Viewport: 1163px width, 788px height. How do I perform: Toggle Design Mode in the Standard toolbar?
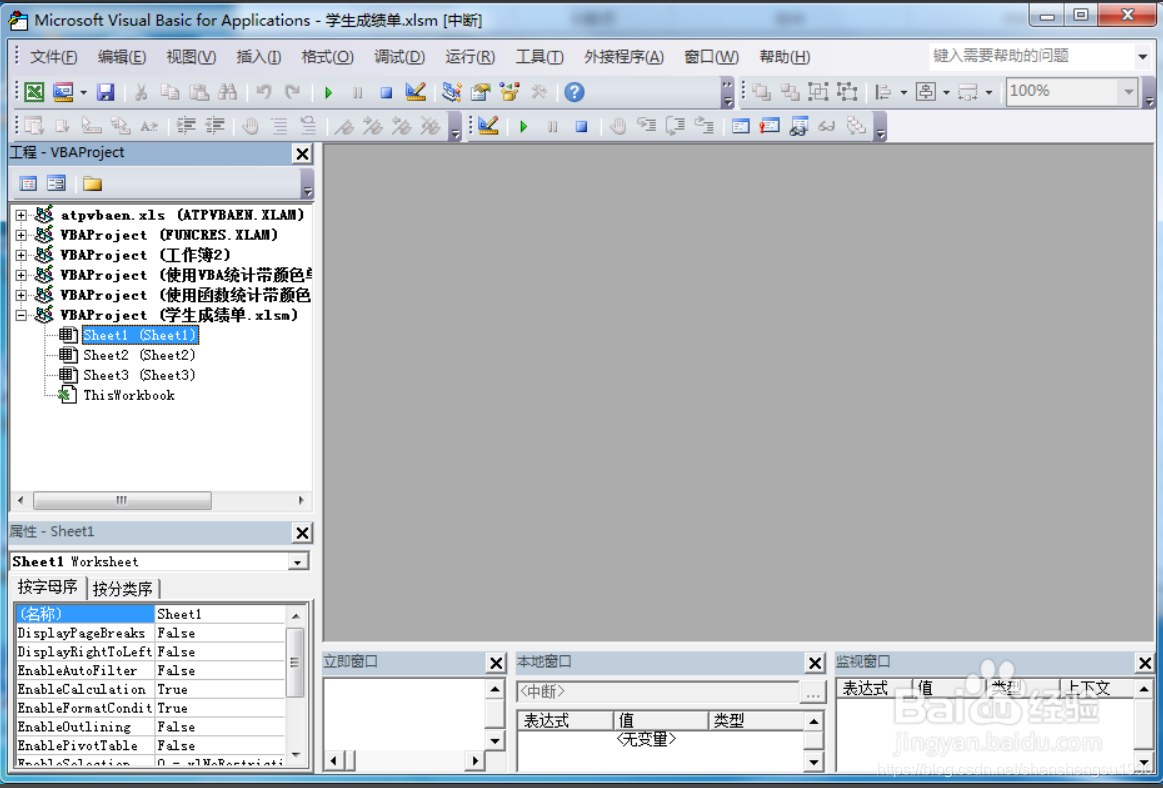tap(415, 92)
